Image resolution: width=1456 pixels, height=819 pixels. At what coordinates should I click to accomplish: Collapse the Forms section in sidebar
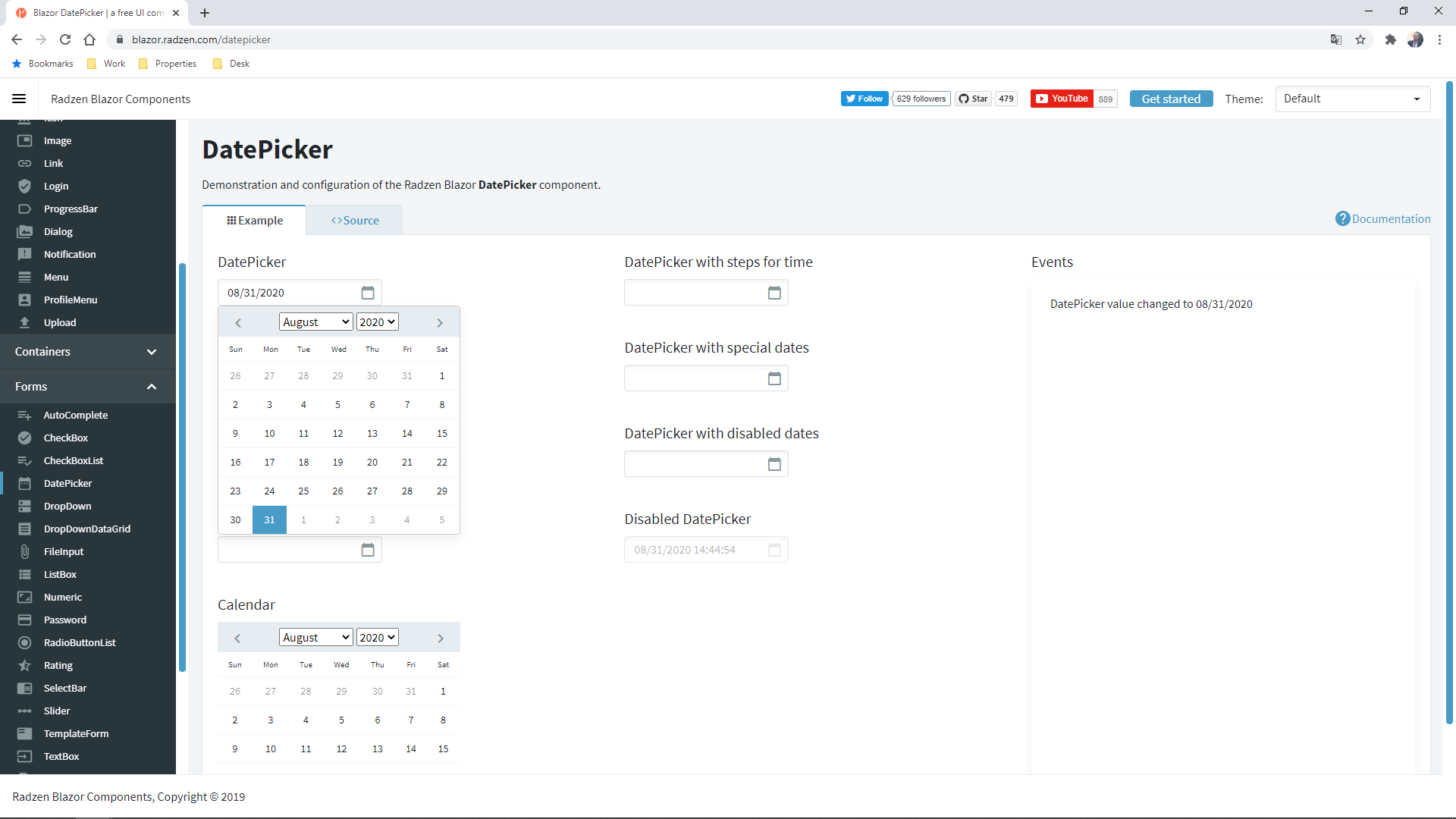click(x=152, y=387)
